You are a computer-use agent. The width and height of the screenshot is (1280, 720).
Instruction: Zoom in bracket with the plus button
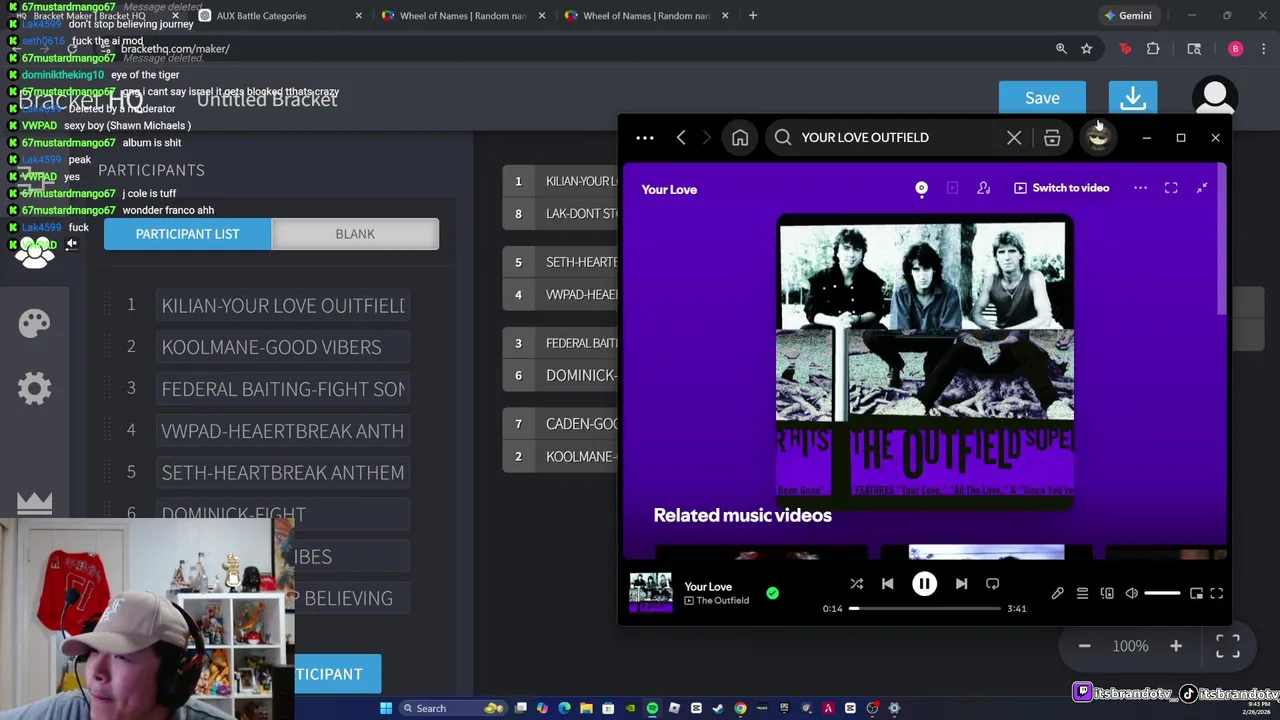pos(1176,646)
